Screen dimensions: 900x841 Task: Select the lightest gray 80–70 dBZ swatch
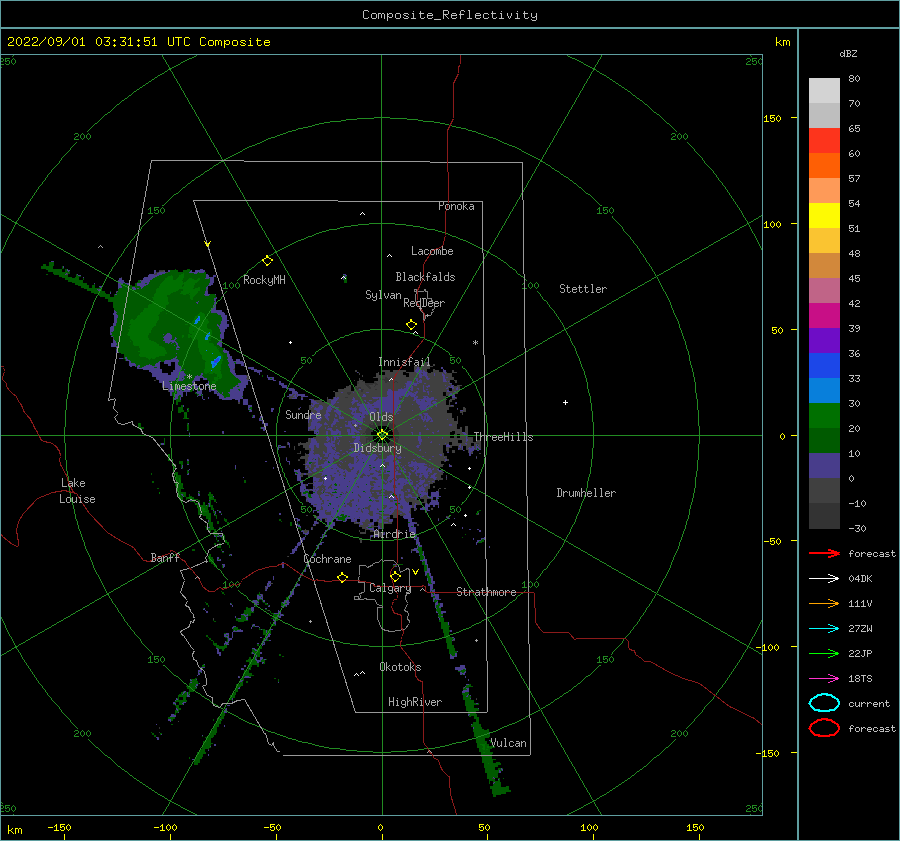click(x=824, y=91)
